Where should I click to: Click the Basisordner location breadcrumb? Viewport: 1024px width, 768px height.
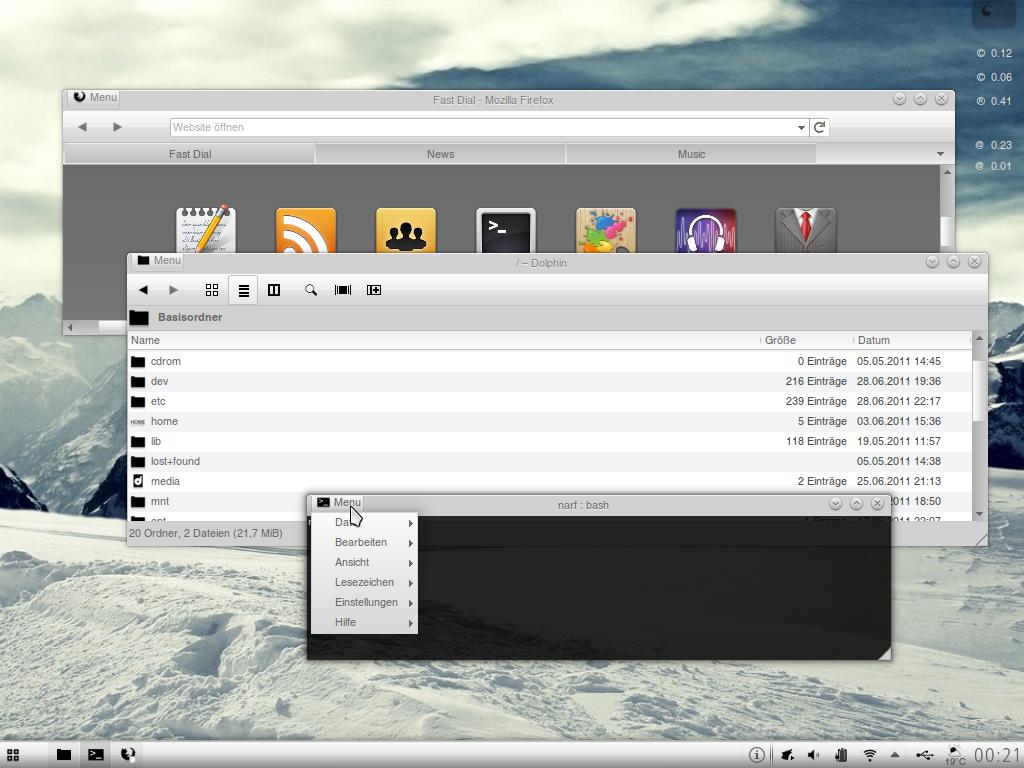[x=189, y=317]
